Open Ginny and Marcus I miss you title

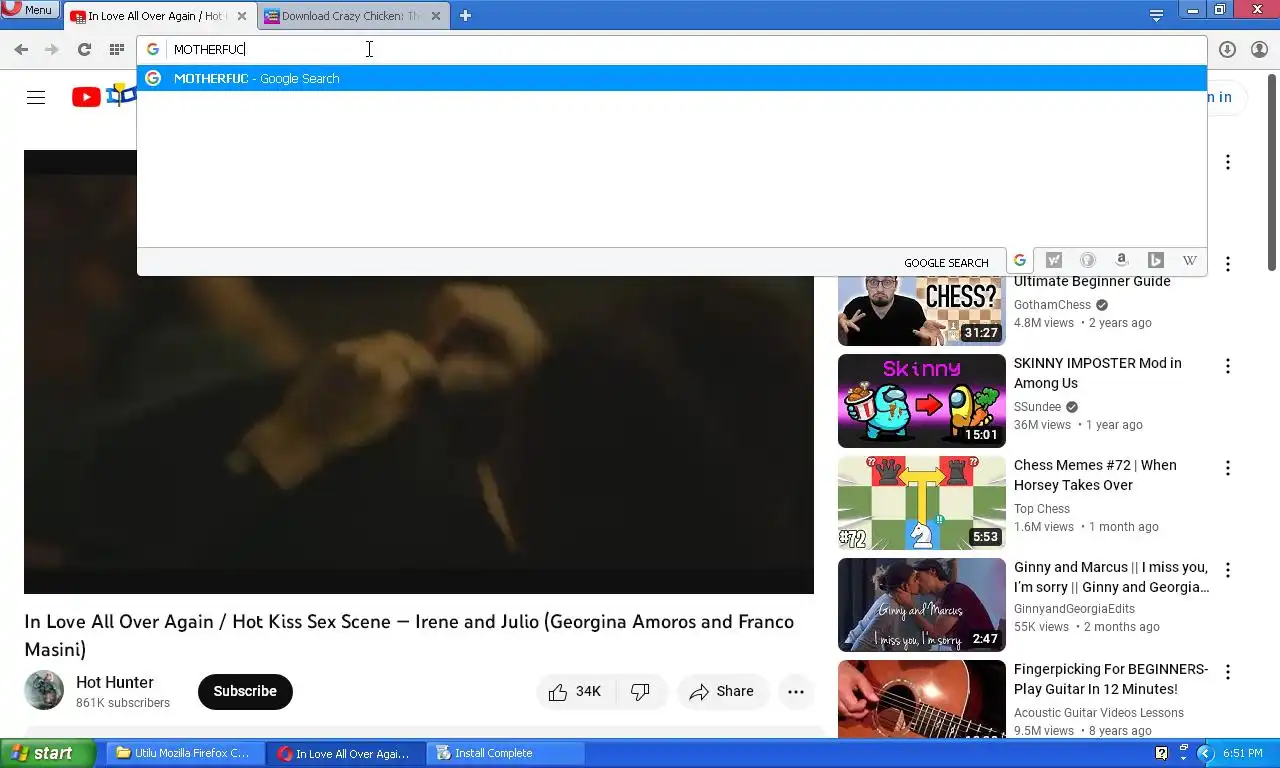click(x=1111, y=577)
